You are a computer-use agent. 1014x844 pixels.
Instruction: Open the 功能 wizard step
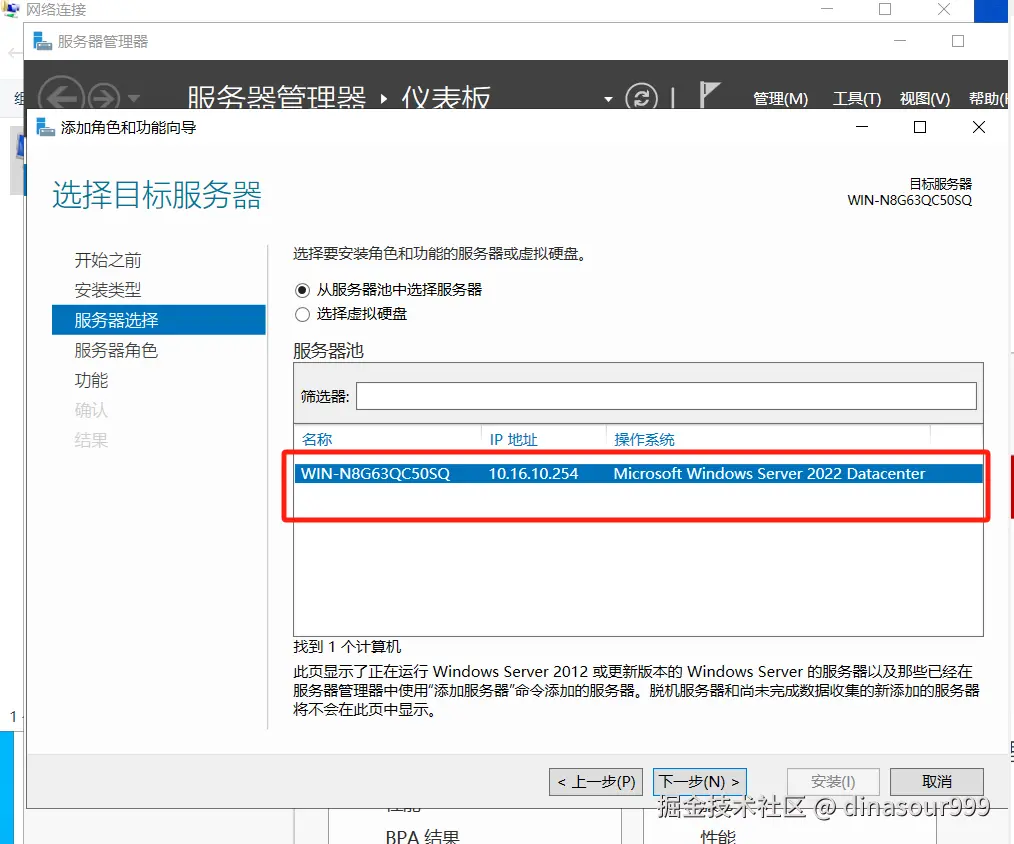click(x=91, y=380)
